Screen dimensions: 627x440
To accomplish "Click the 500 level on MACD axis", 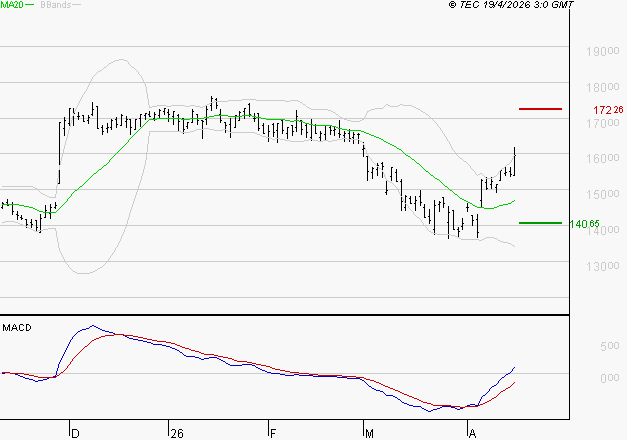I will click(609, 347).
